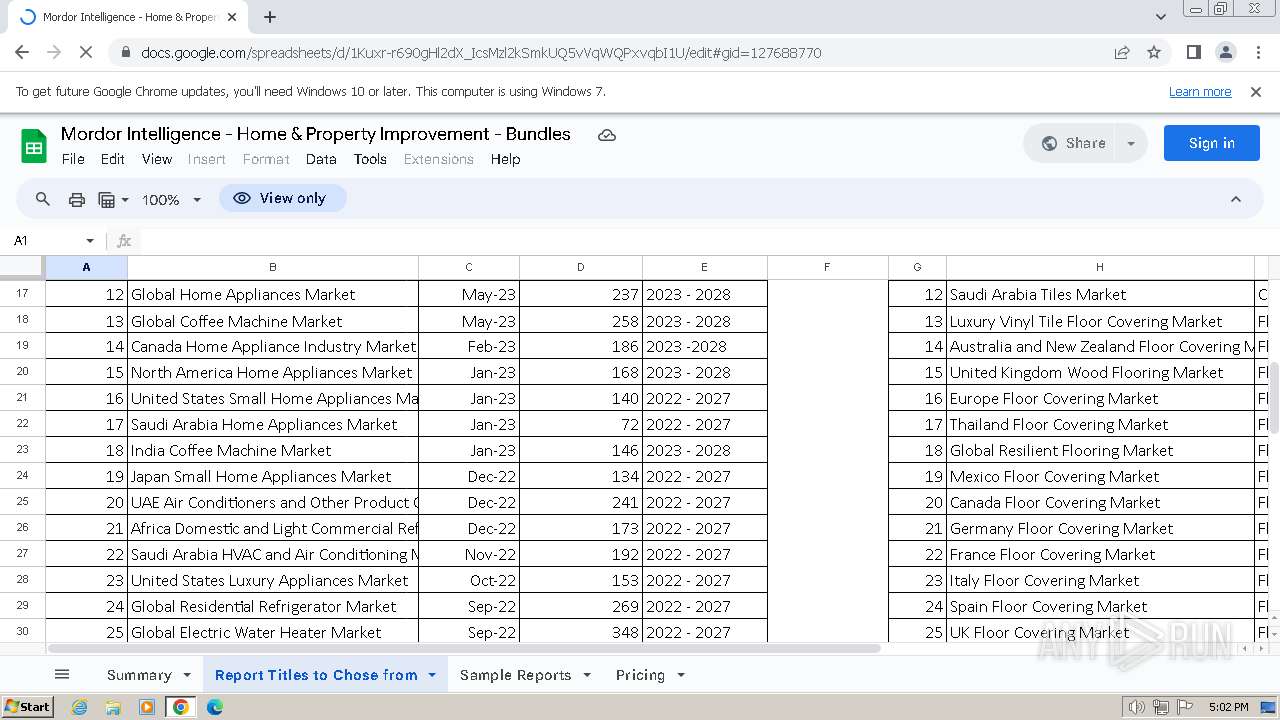Select row 17 header
Viewport: 1280px width, 720px height.
click(x=23, y=294)
